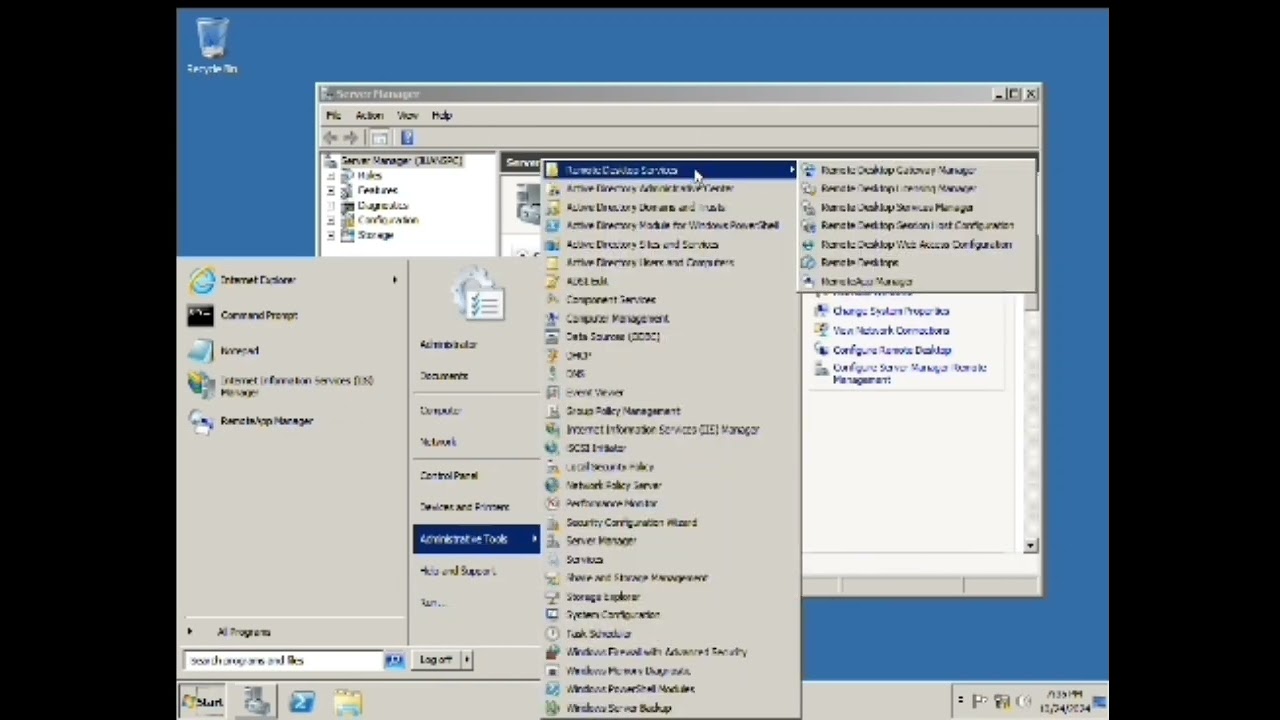
Task: Open Task Scheduler clock icon
Action: click(553, 633)
